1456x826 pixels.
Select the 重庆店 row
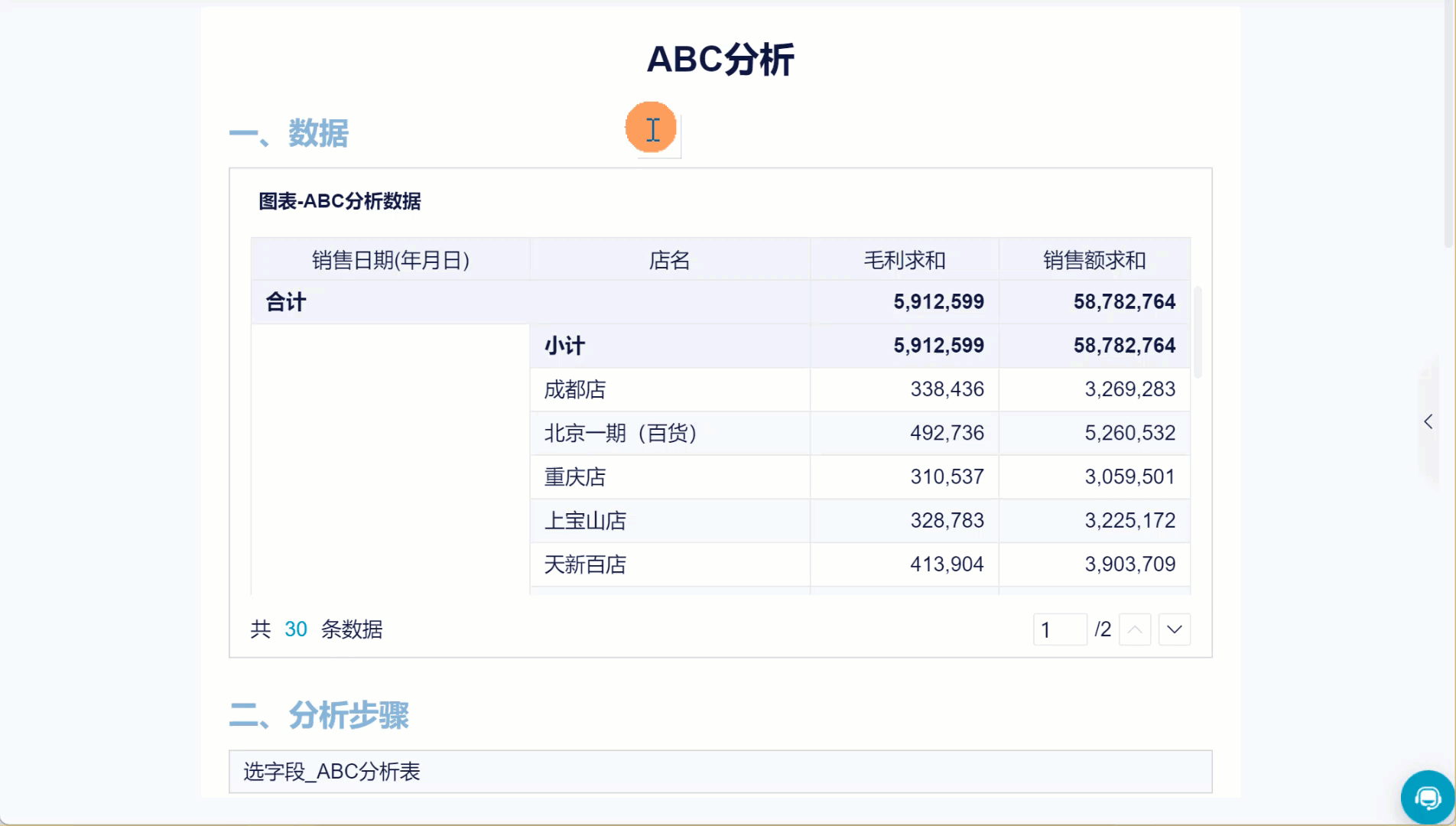pos(575,477)
